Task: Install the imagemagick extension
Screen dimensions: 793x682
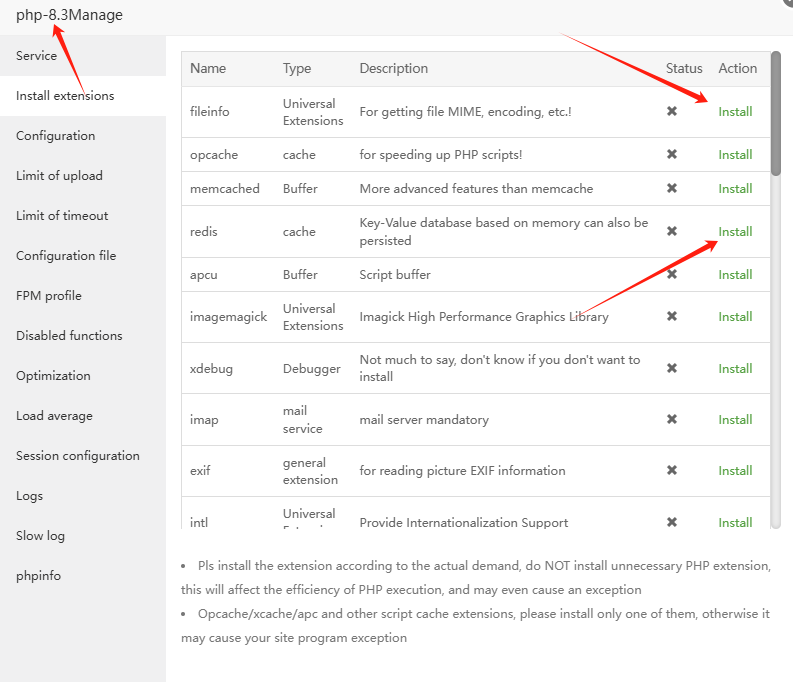Action: (735, 317)
